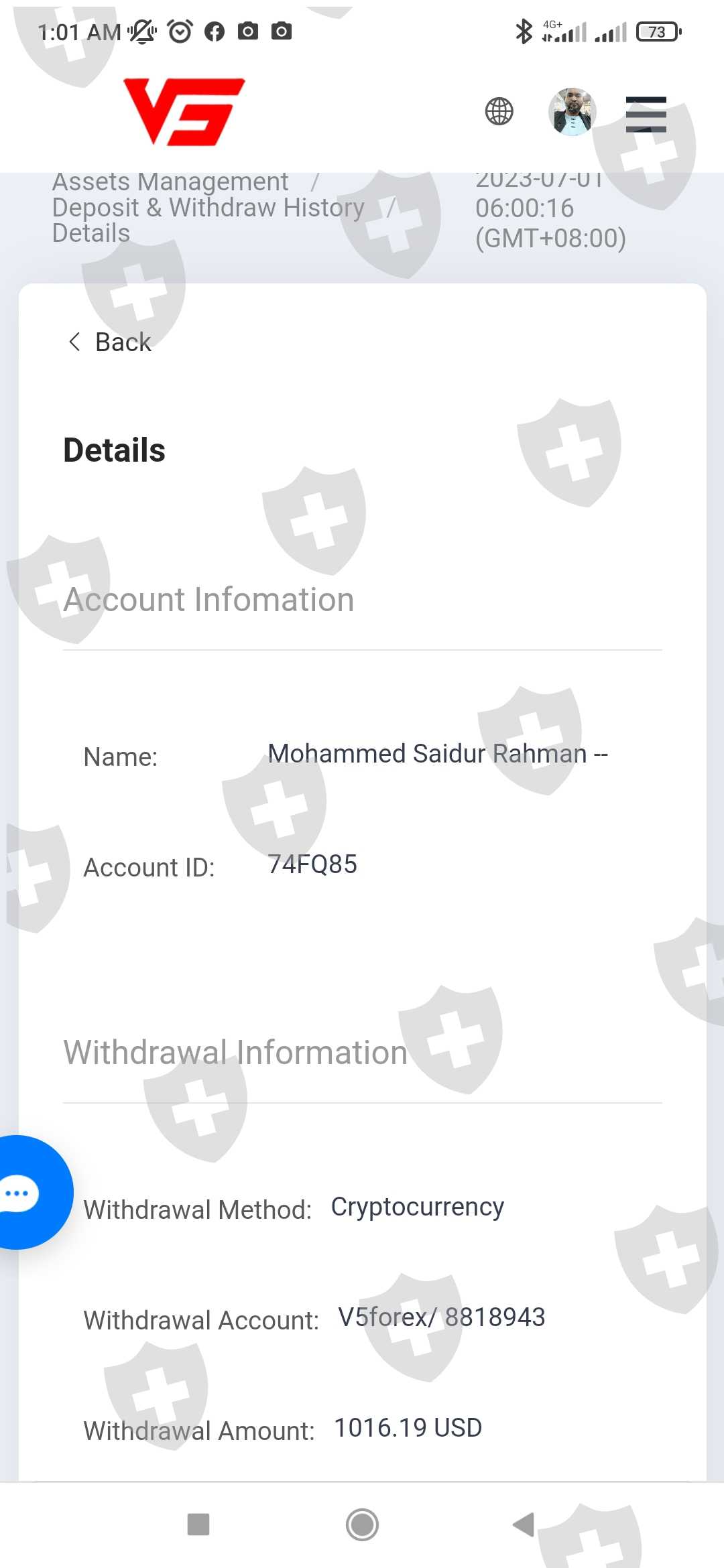724x1568 pixels.
Task: Tap the battery indicator in status bar
Action: tap(658, 31)
